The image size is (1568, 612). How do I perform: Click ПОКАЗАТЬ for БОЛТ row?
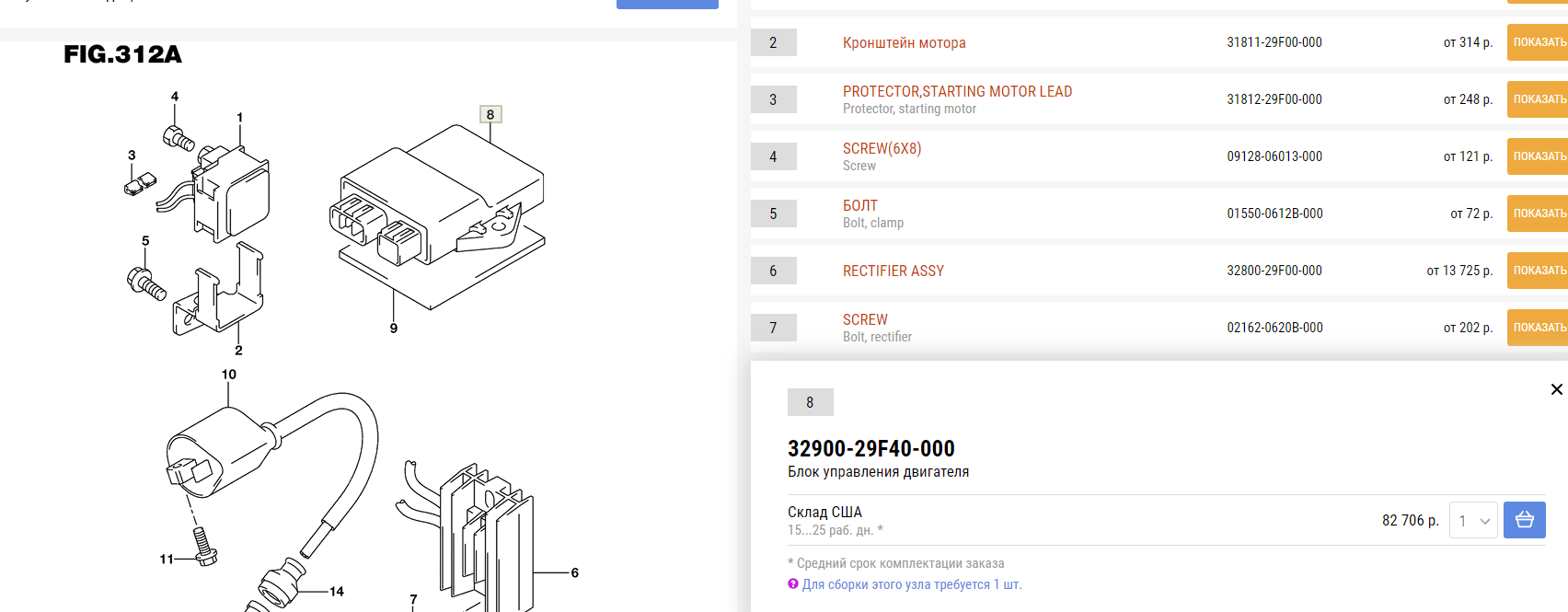click(1538, 214)
